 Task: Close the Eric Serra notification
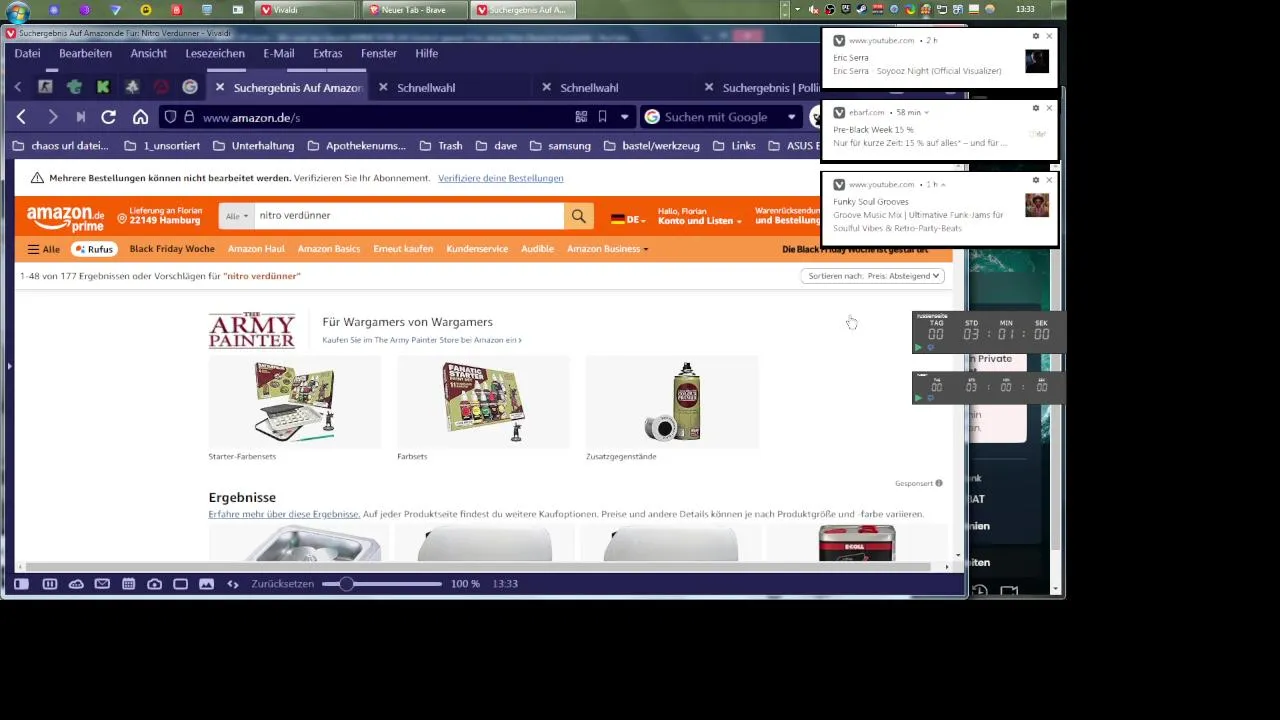[1048, 36]
